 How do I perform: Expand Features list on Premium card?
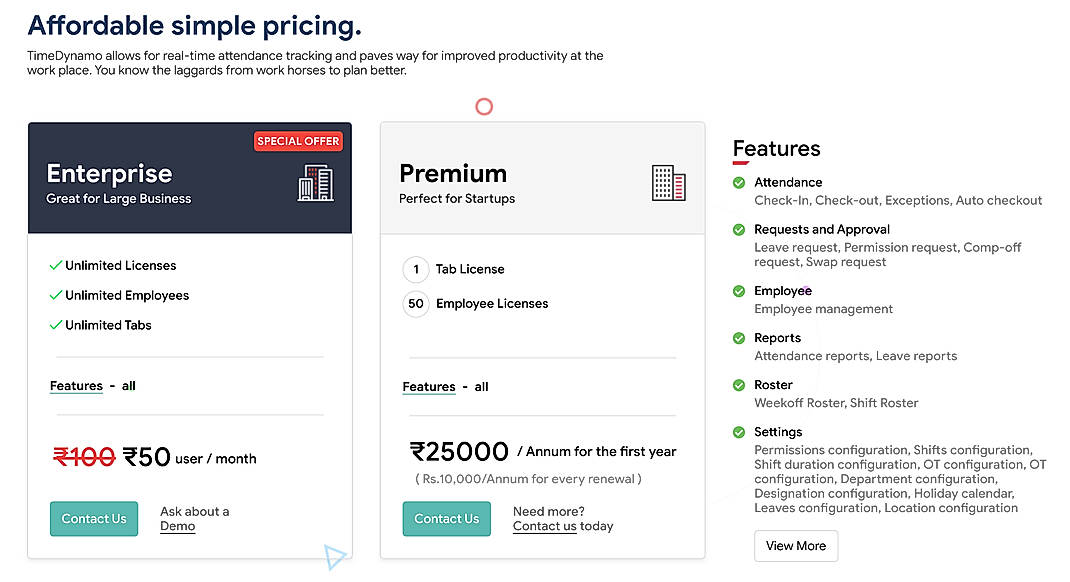pyautogui.click(x=429, y=387)
